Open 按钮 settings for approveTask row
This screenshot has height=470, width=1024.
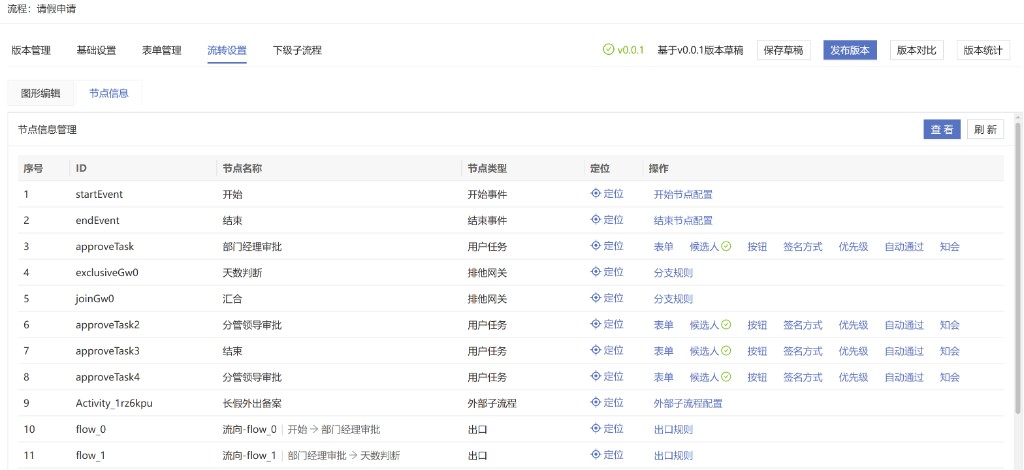[x=757, y=246]
